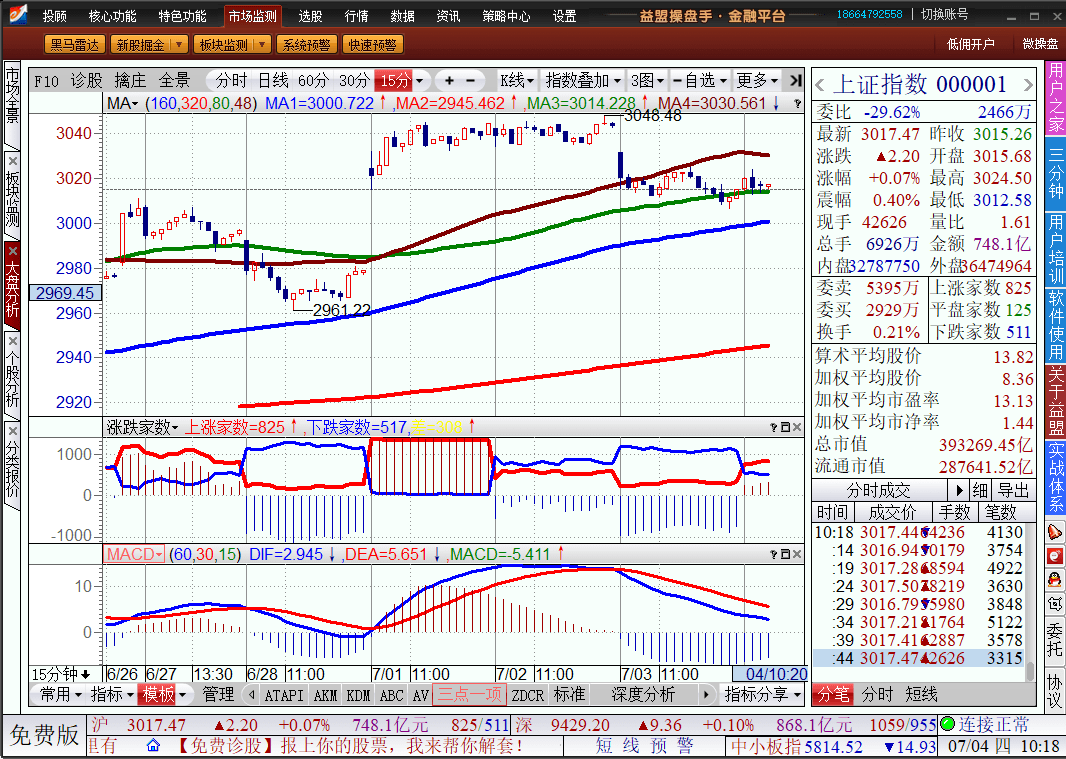Image resolution: width=1066 pixels, height=759 pixels.
Task: Maximize the MACD indicator panel
Action: tap(785, 554)
